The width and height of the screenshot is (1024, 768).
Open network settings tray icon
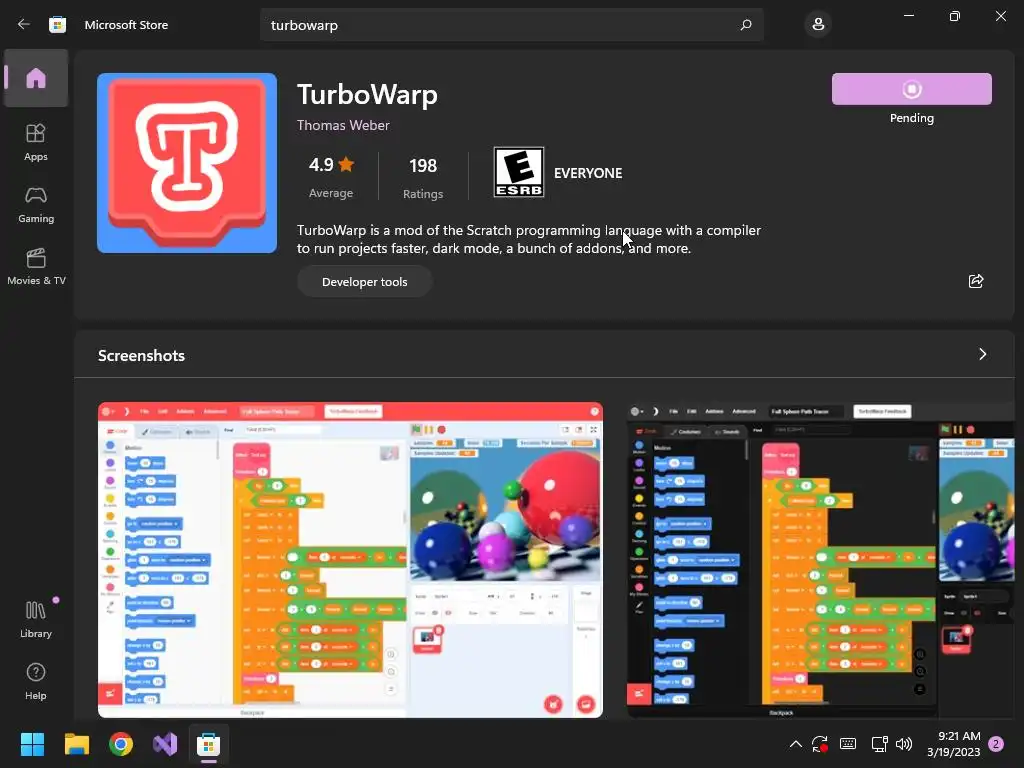pos(879,744)
